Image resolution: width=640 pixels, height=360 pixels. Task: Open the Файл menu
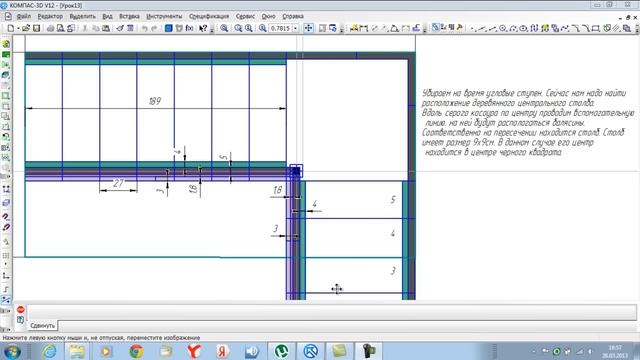click(24, 16)
